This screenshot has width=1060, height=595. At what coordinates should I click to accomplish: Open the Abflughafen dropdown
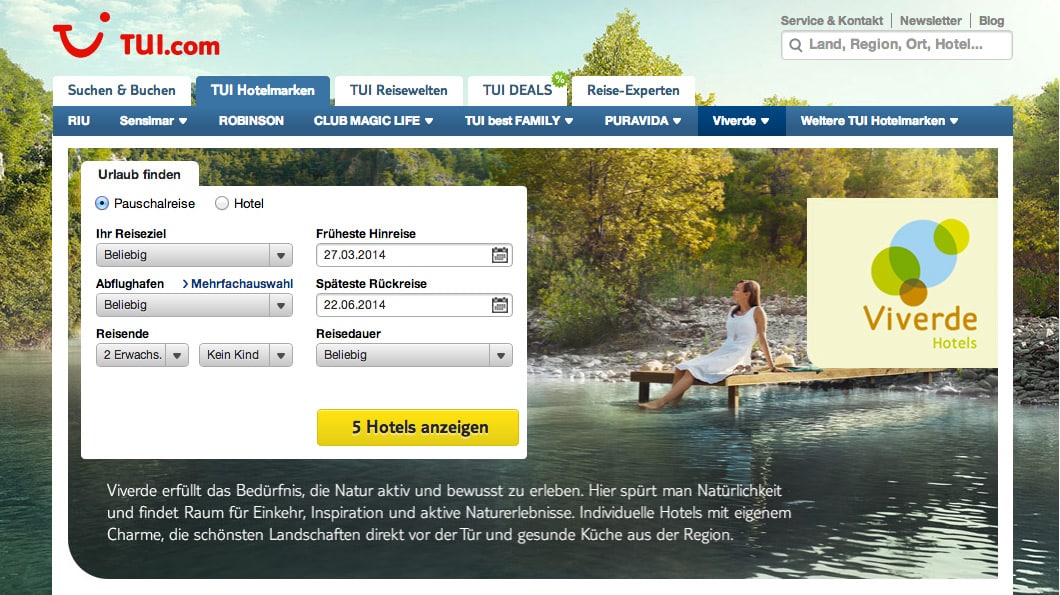click(x=194, y=305)
